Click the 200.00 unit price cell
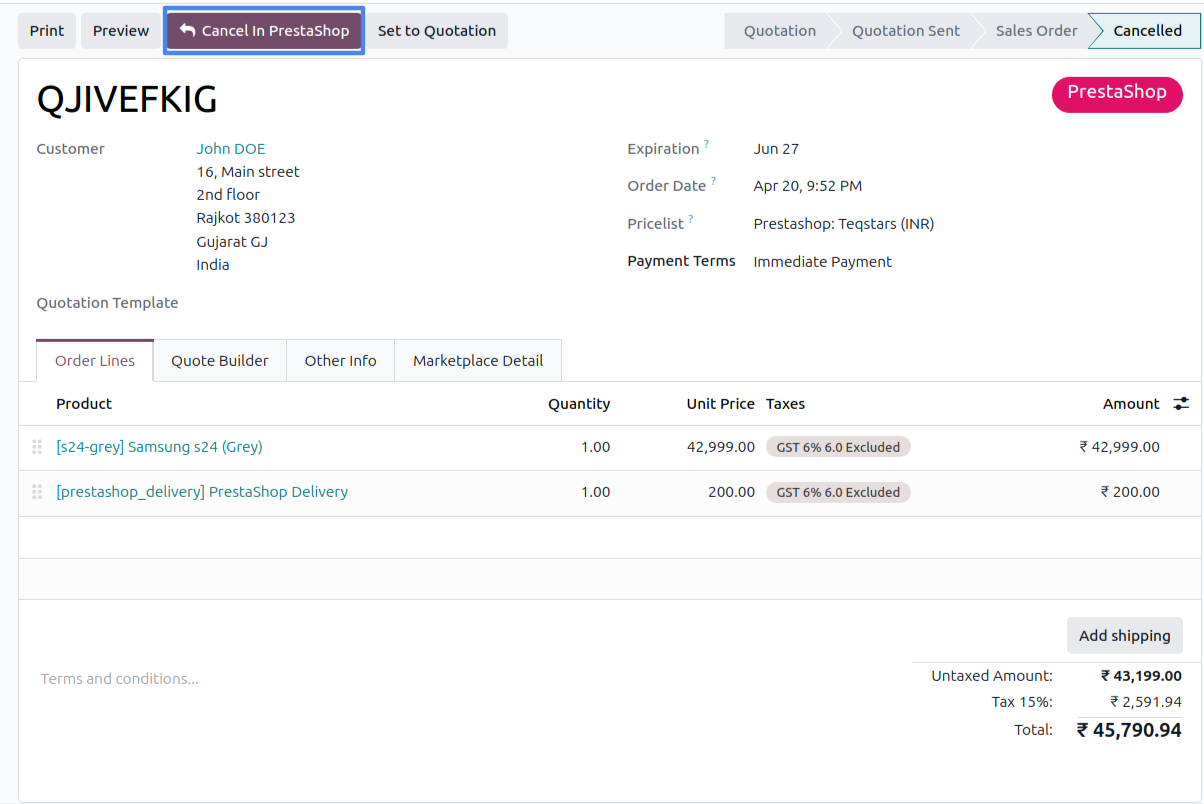 tap(732, 492)
